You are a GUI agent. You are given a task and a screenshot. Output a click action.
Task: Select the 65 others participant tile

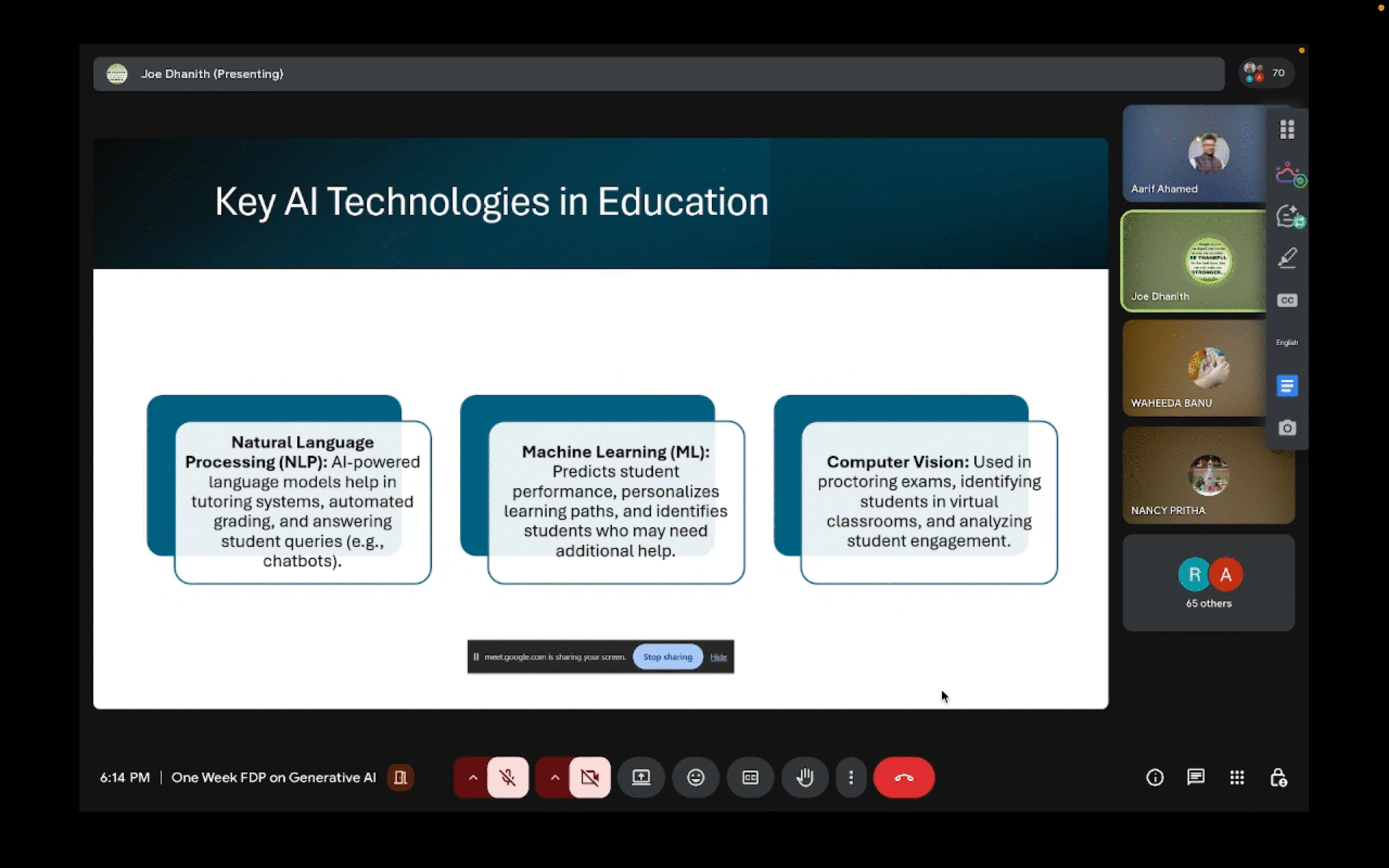1208,583
